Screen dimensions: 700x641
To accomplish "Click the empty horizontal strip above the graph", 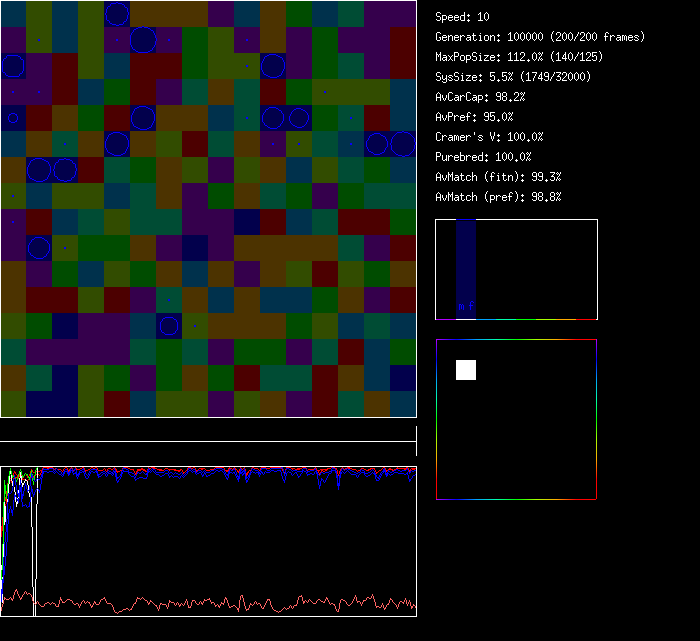I will pos(208,431).
